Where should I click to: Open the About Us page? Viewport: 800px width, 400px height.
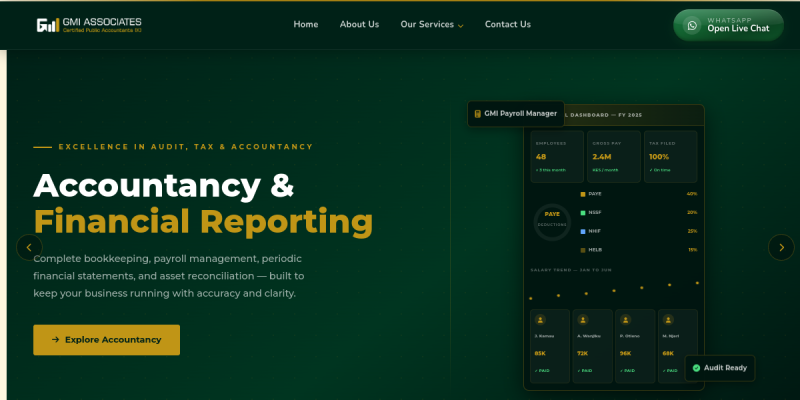[x=359, y=24]
